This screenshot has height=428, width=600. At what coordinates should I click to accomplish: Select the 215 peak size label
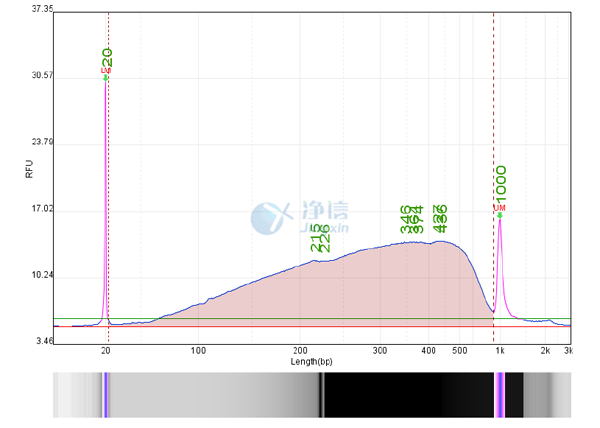point(315,240)
